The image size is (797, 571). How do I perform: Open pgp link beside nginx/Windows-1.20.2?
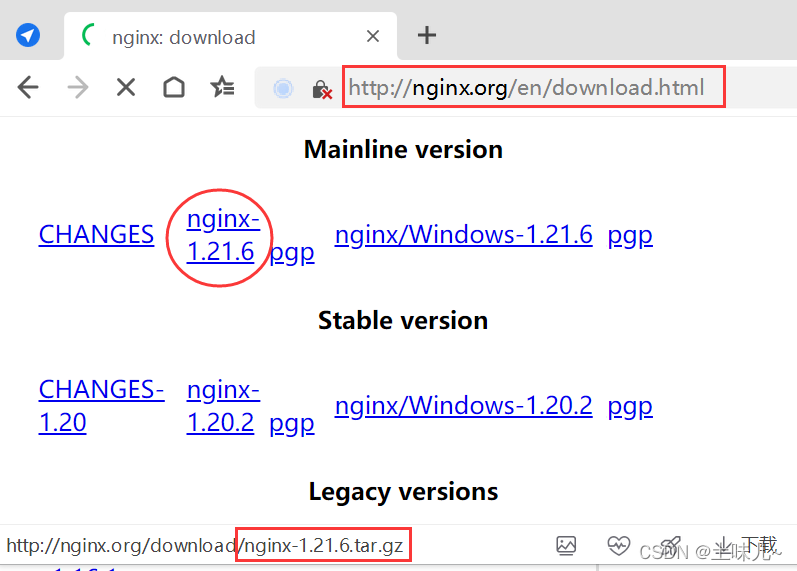click(x=630, y=407)
